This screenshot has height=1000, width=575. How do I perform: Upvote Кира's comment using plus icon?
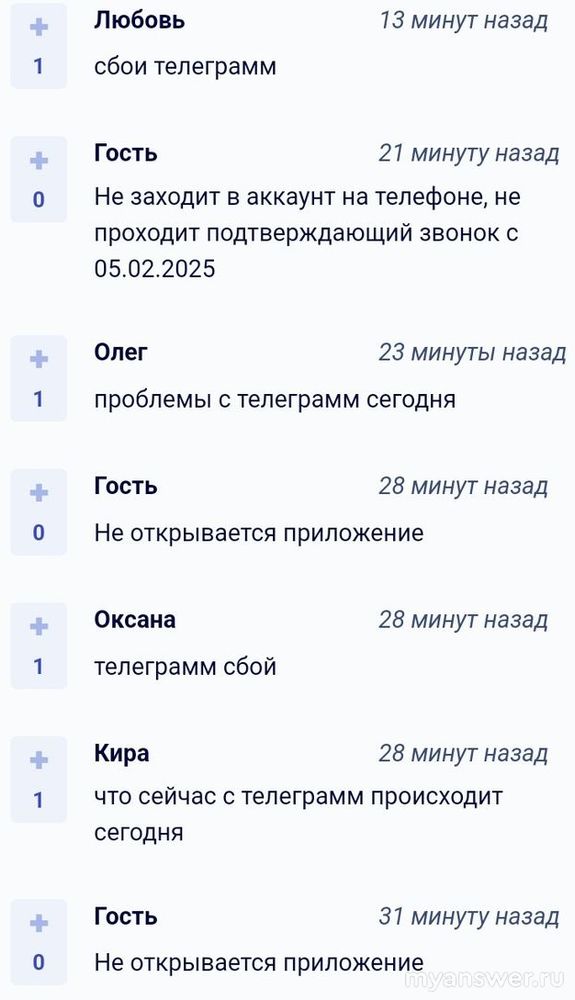click(39, 760)
